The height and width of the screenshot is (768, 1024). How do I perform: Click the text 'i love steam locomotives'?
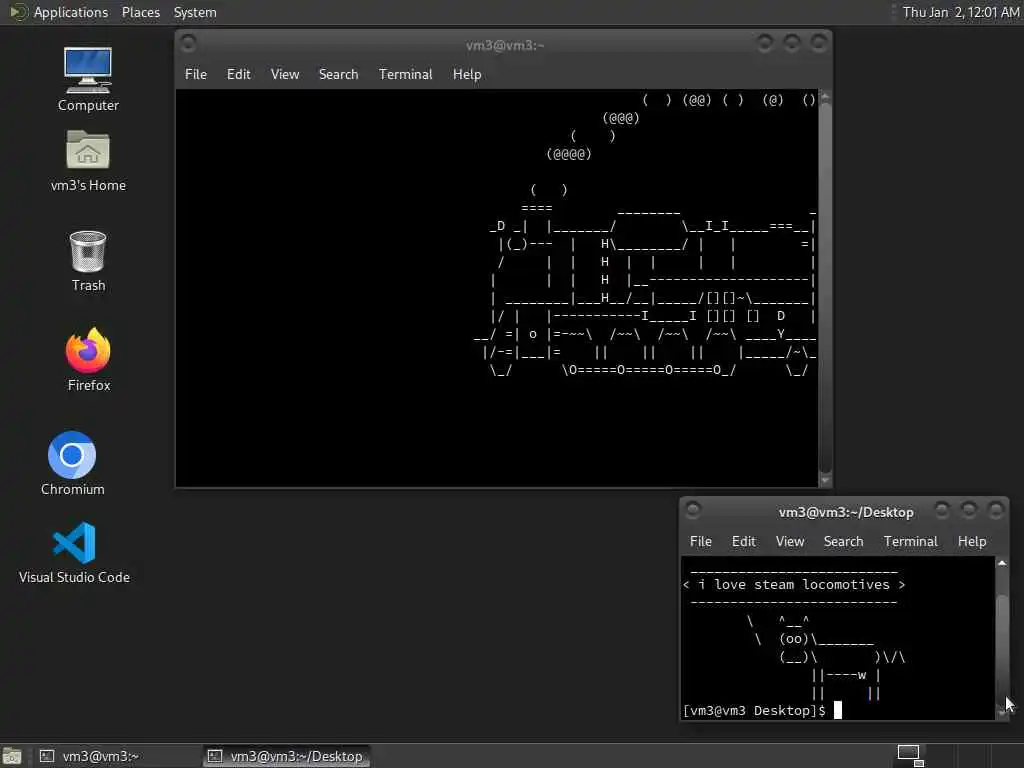(793, 584)
